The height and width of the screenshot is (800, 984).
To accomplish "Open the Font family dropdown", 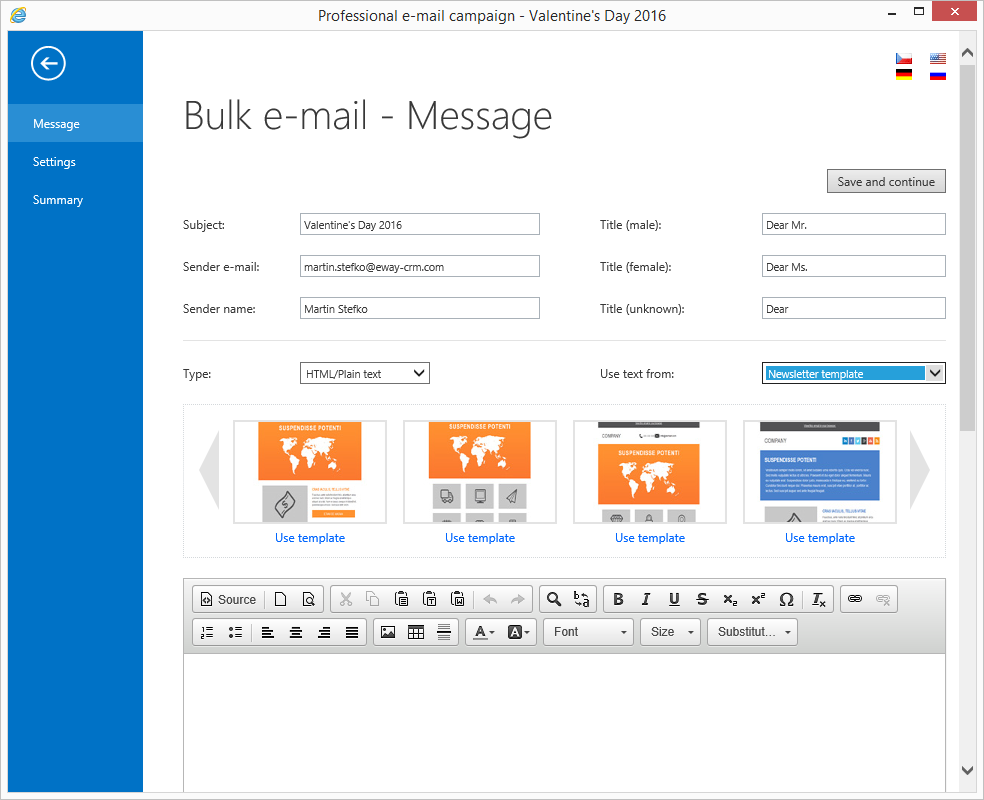I will click(x=588, y=631).
